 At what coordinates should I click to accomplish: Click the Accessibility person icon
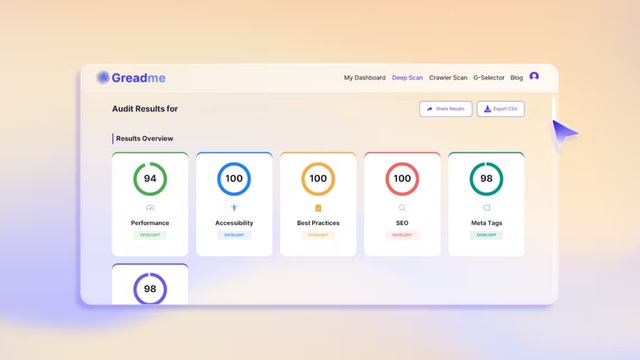[x=234, y=207]
